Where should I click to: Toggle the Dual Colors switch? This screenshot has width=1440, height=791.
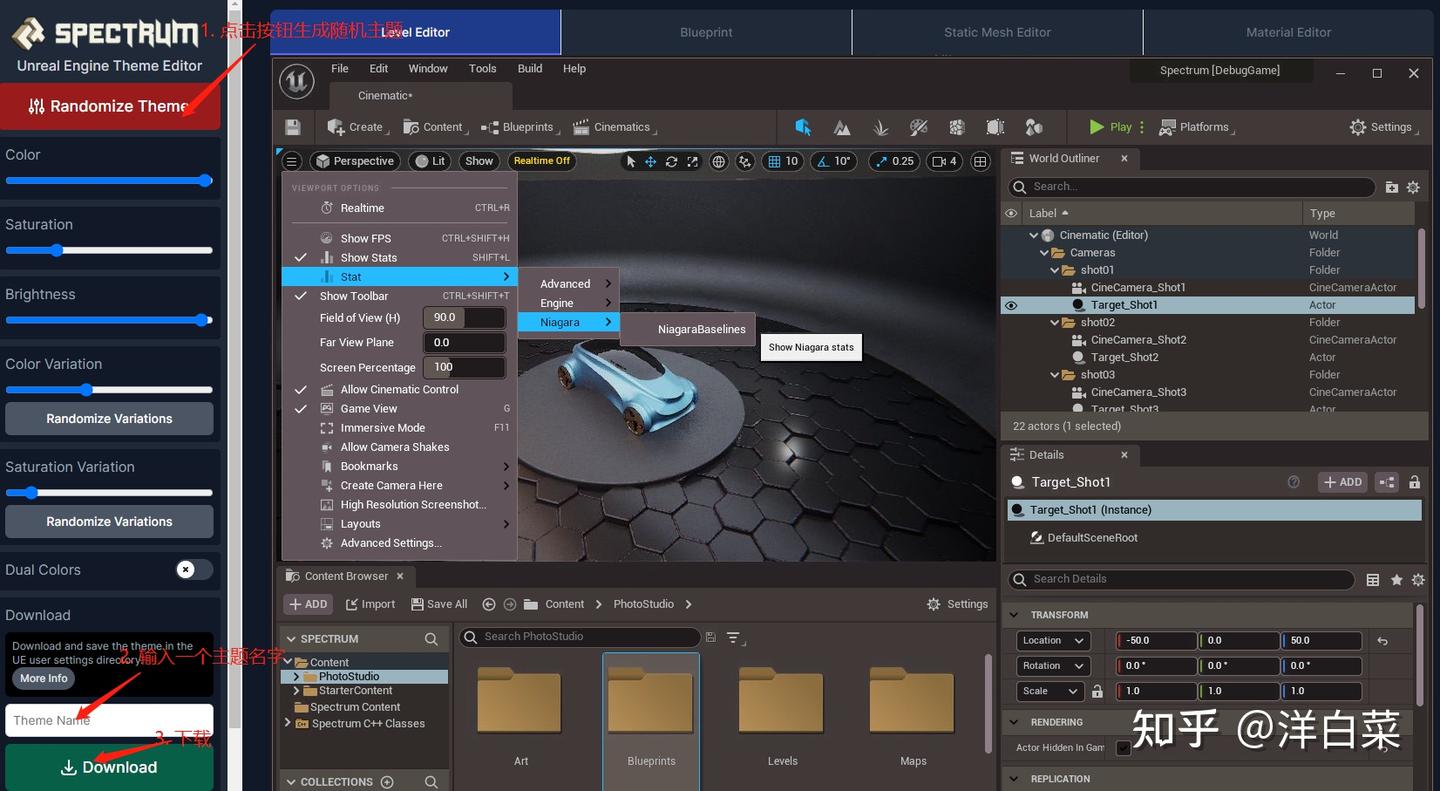(x=193, y=569)
